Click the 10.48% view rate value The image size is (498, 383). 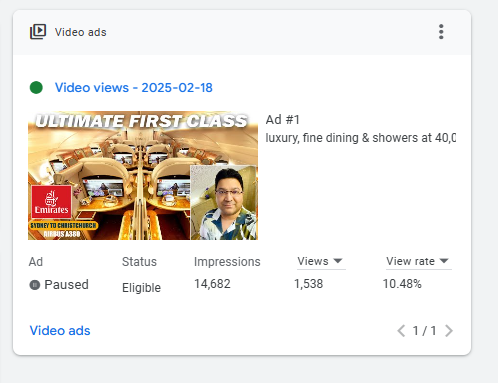[402, 284]
